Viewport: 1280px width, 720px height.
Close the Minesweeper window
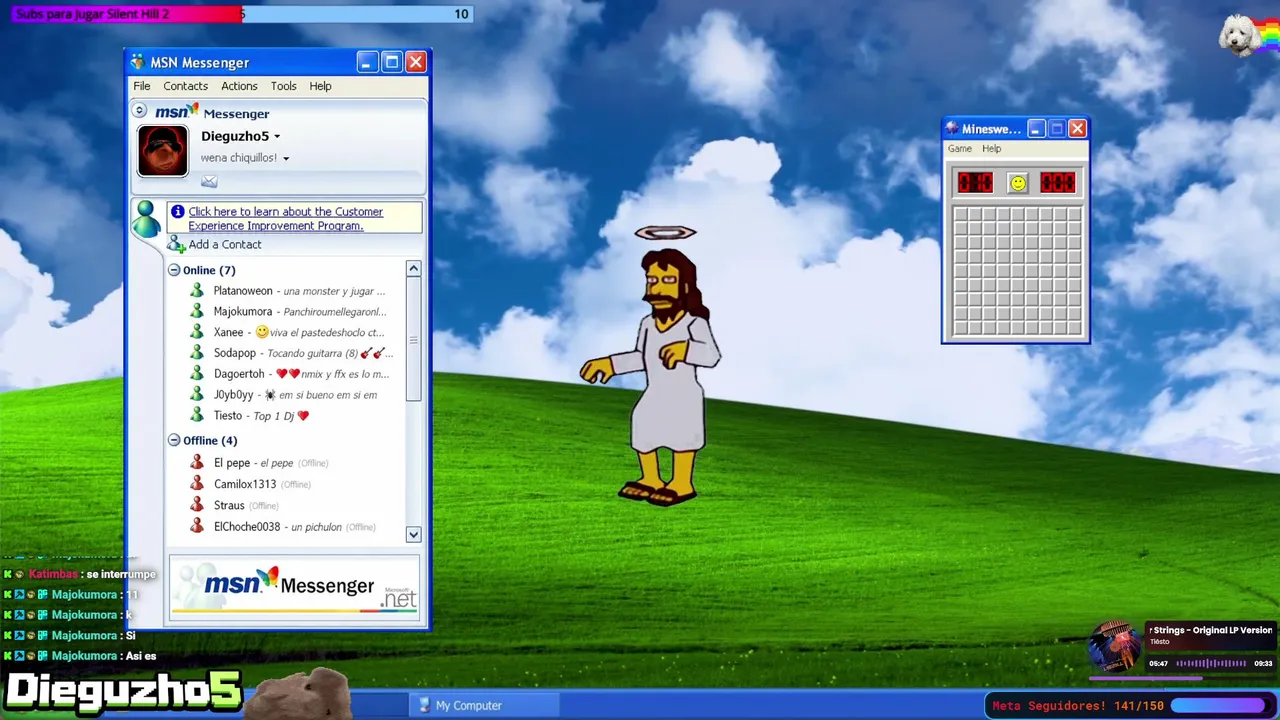(x=1077, y=129)
